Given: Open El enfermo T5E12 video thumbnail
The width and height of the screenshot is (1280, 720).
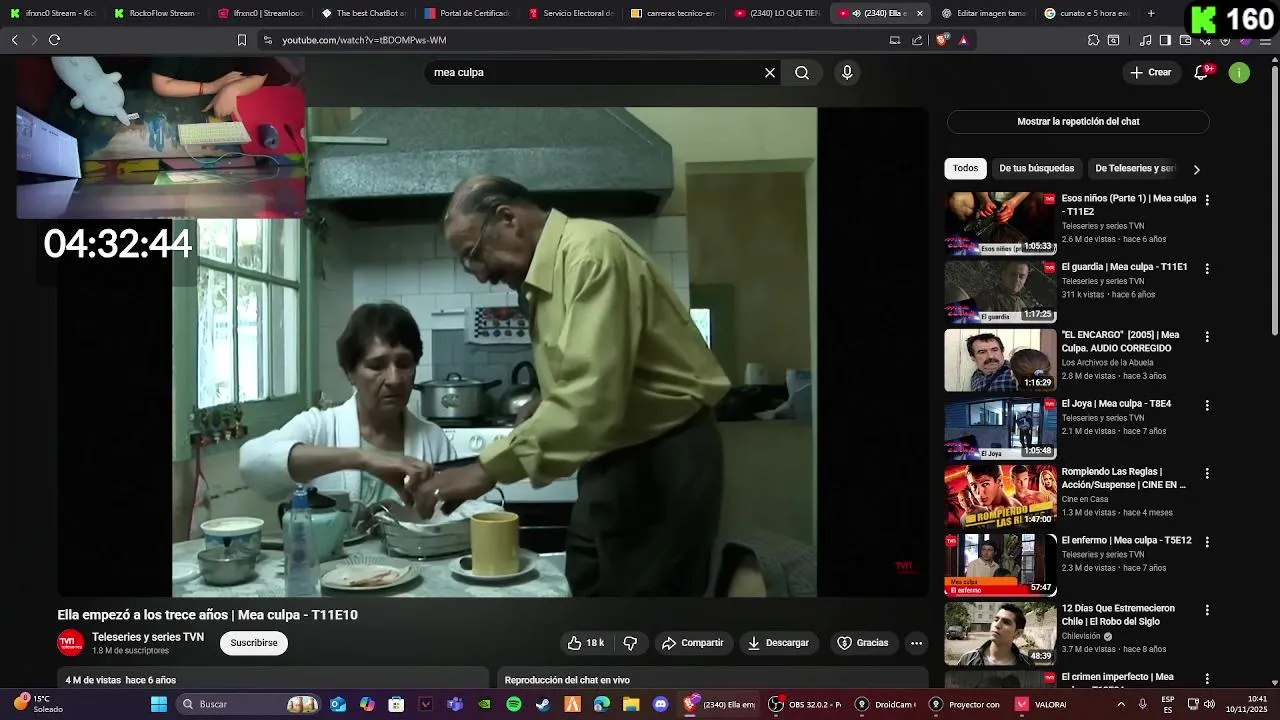Looking at the screenshot, I should point(1000,564).
